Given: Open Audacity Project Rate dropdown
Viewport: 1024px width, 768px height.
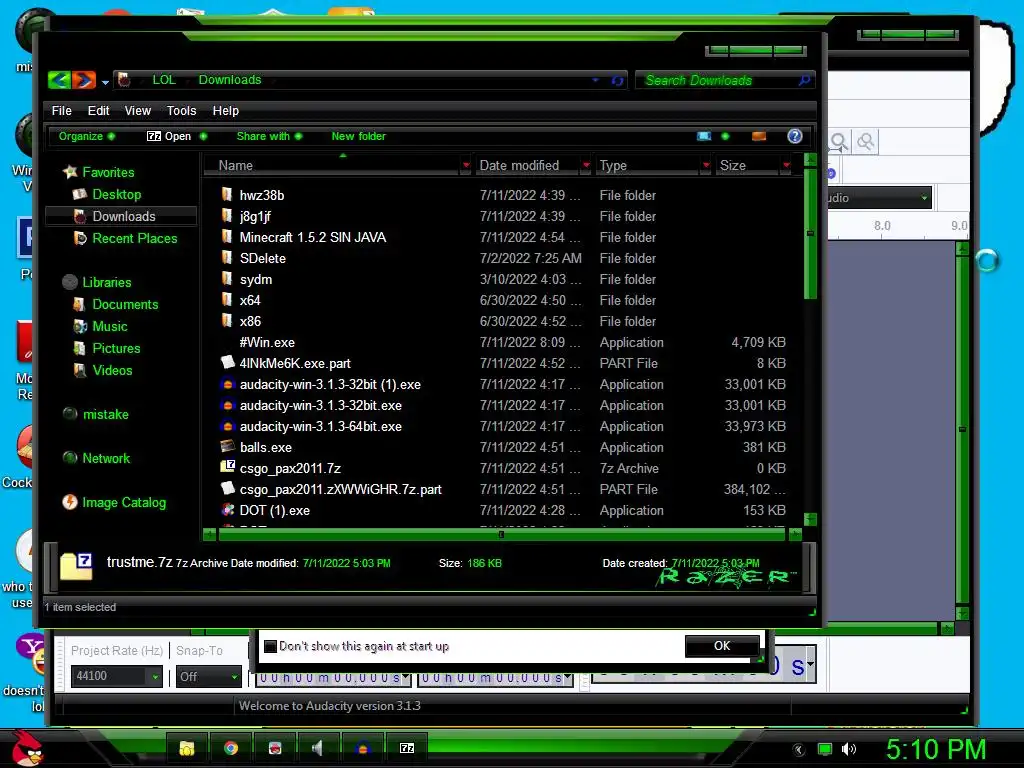Looking at the screenshot, I should (x=117, y=676).
